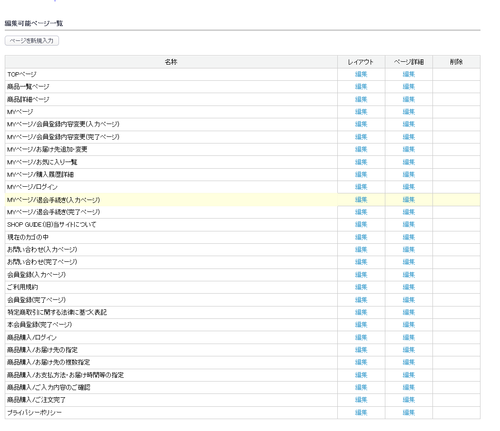Edit layout of MYページ/会員登録内容変更(完了ページ)
Viewport: 500px width, 431px height.
(361, 137)
